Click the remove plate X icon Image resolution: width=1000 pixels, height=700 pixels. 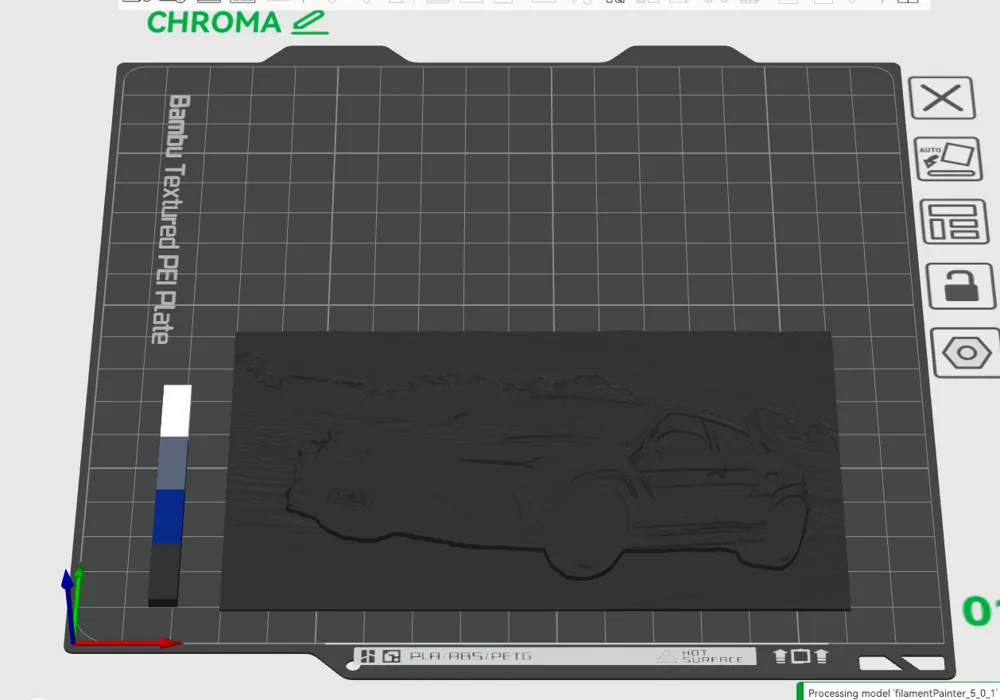(x=942, y=98)
